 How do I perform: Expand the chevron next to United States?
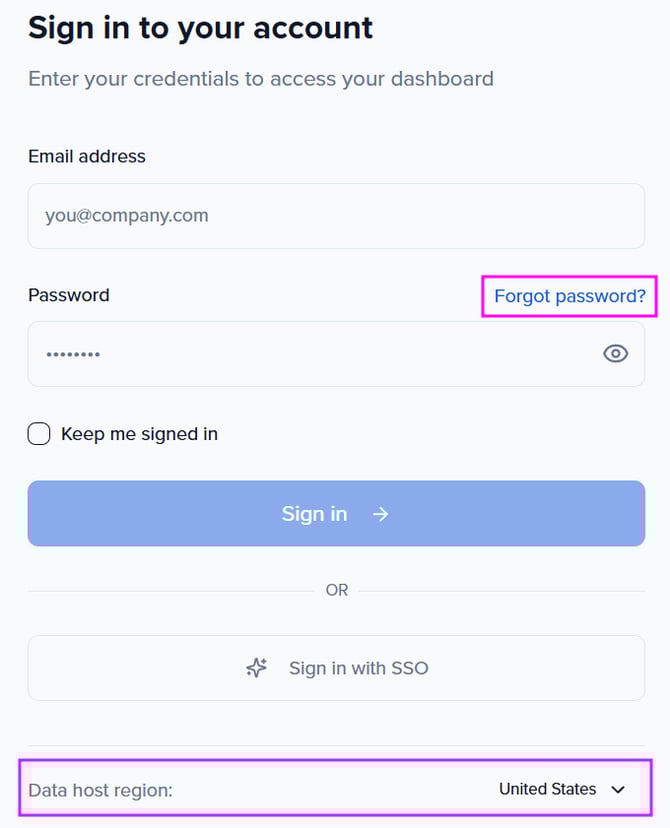pyautogui.click(x=618, y=790)
